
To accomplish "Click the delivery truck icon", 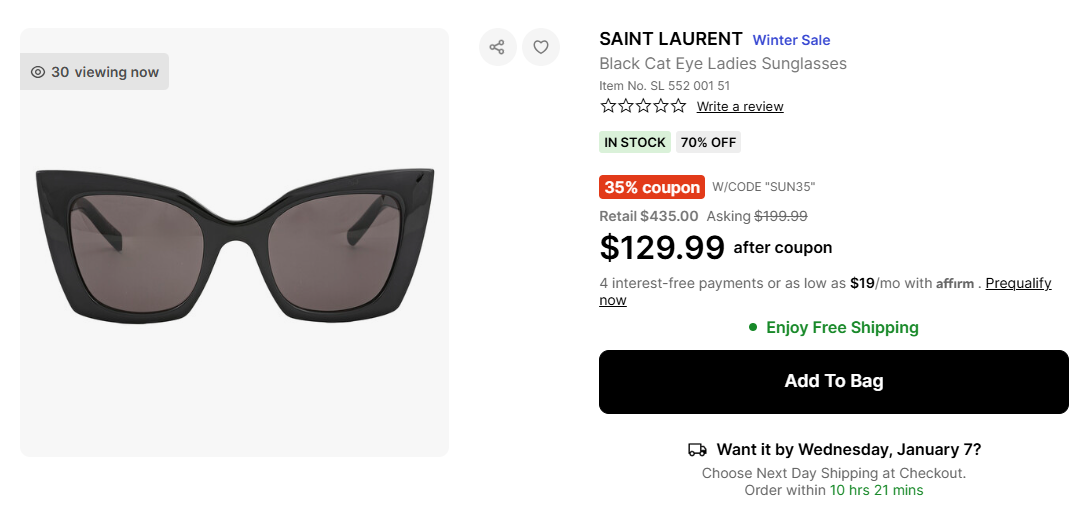I will (x=698, y=450).
